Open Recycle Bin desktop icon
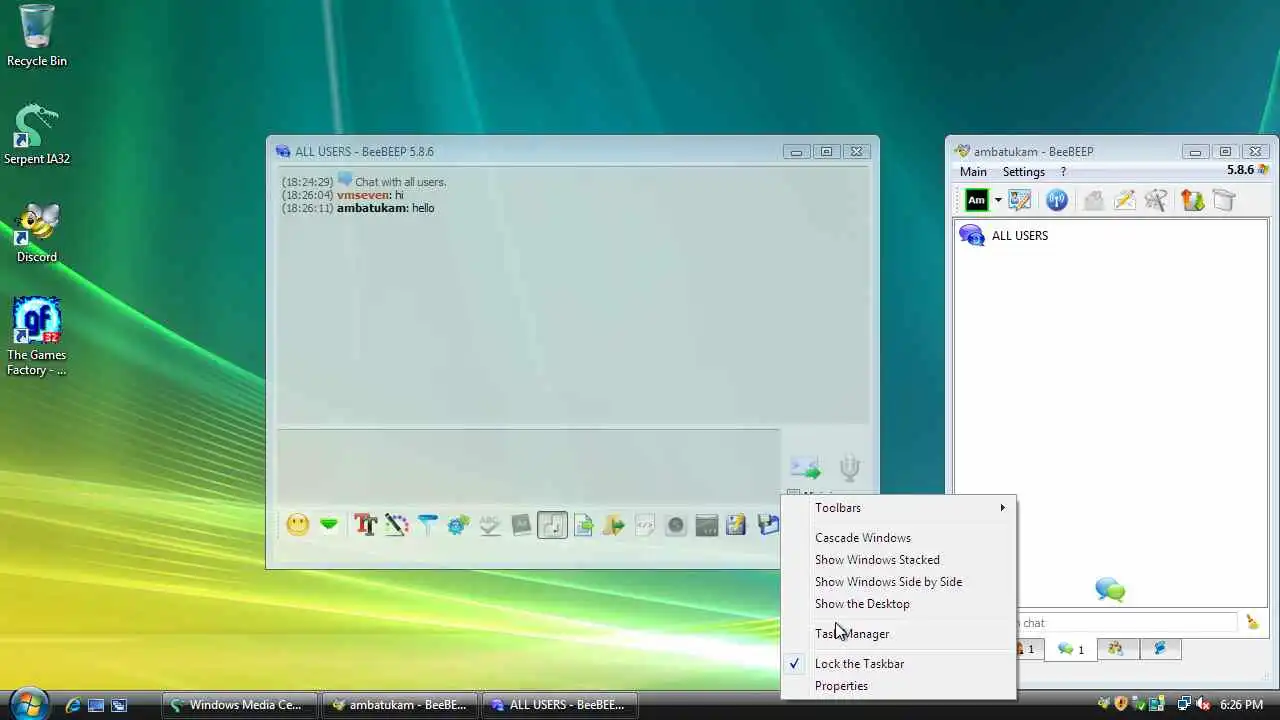The height and width of the screenshot is (720, 1280). point(37,36)
